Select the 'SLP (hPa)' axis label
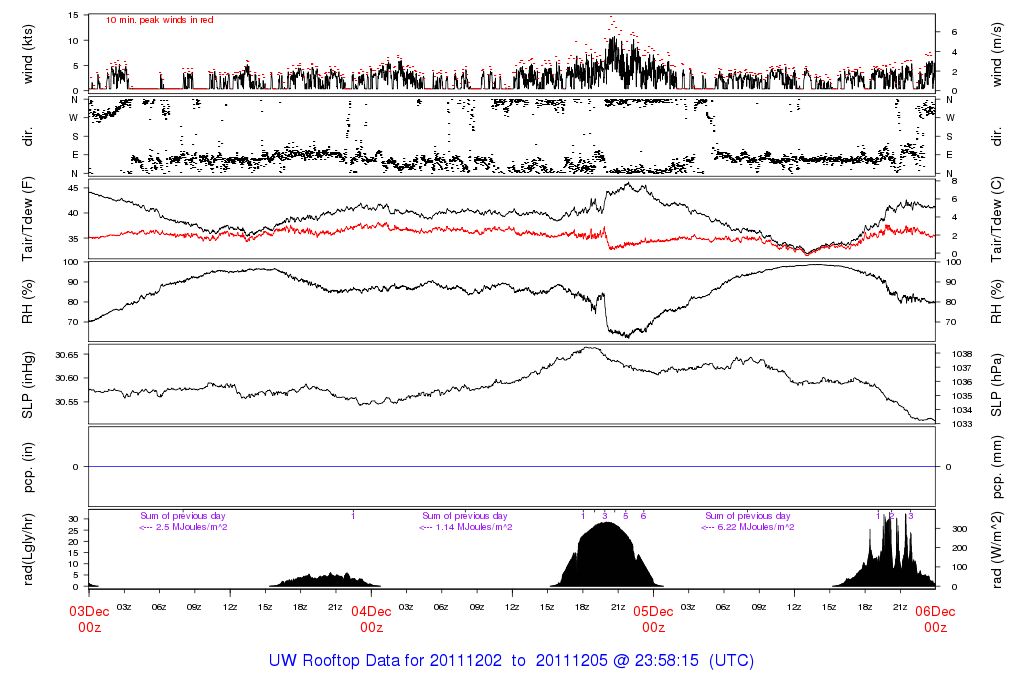 [996, 385]
